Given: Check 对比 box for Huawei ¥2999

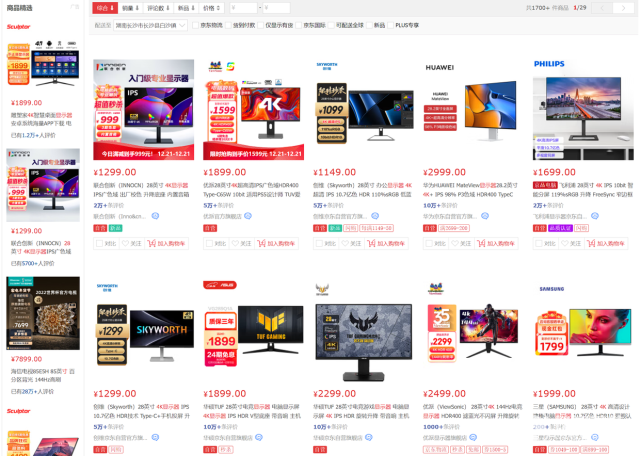Looking at the screenshot, I should tap(429, 243).
